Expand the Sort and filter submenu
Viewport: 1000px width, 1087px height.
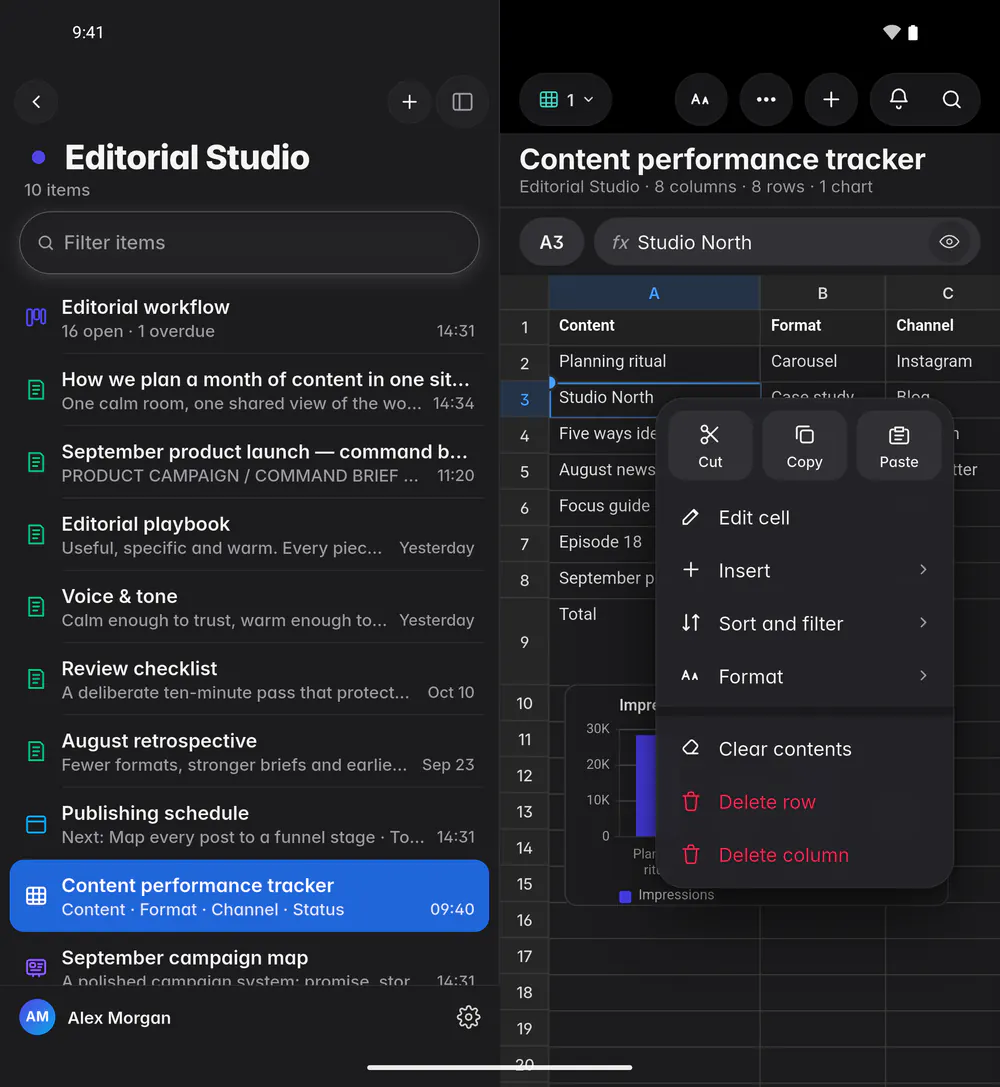click(x=805, y=623)
